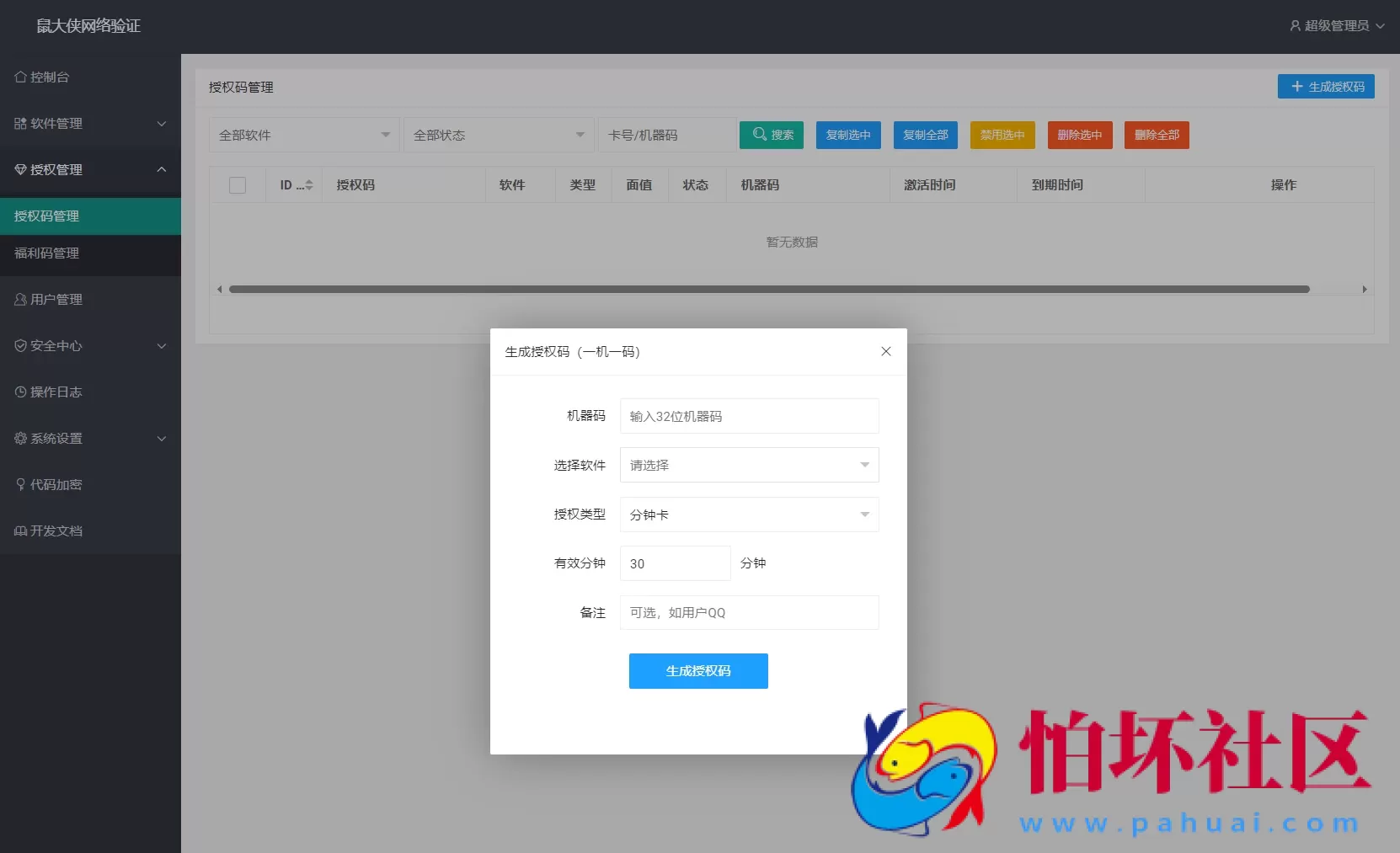Image resolution: width=1400 pixels, height=853 pixels.
Task: Select the 用户管理 user icon
Action: [20, 299]
